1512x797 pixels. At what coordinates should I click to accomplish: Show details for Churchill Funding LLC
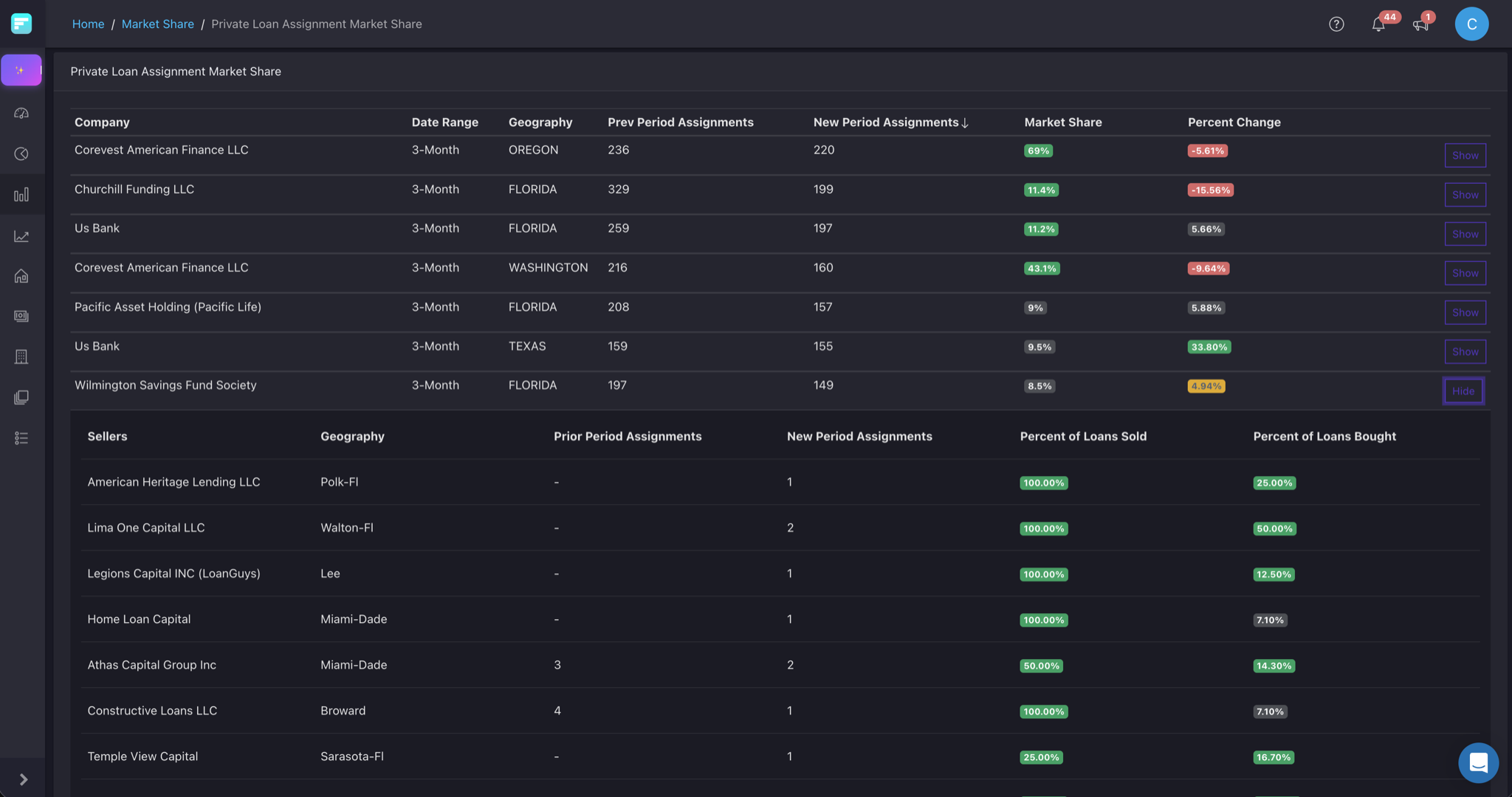tap(1465, 195)
